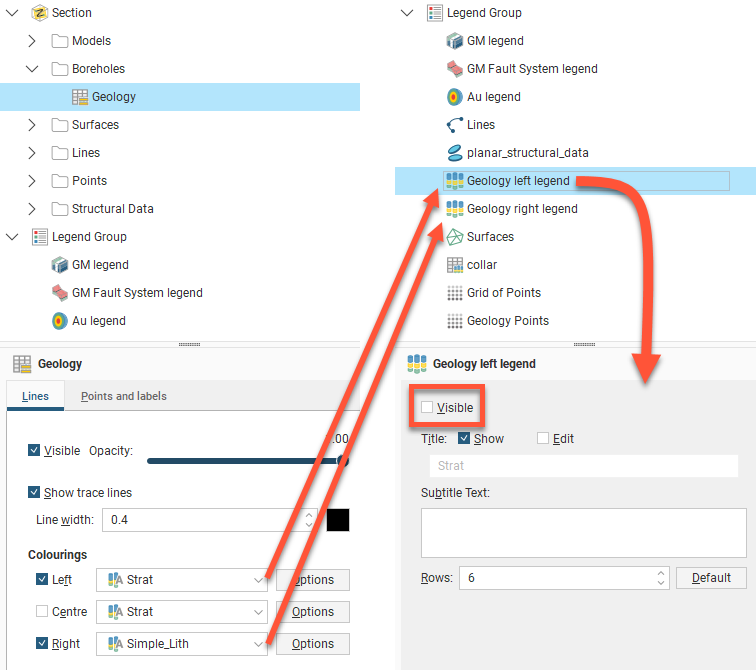Uncheck Visible in Geology Lines tab
The height and width of the screenshot is (670, 756).
(34, 450)
